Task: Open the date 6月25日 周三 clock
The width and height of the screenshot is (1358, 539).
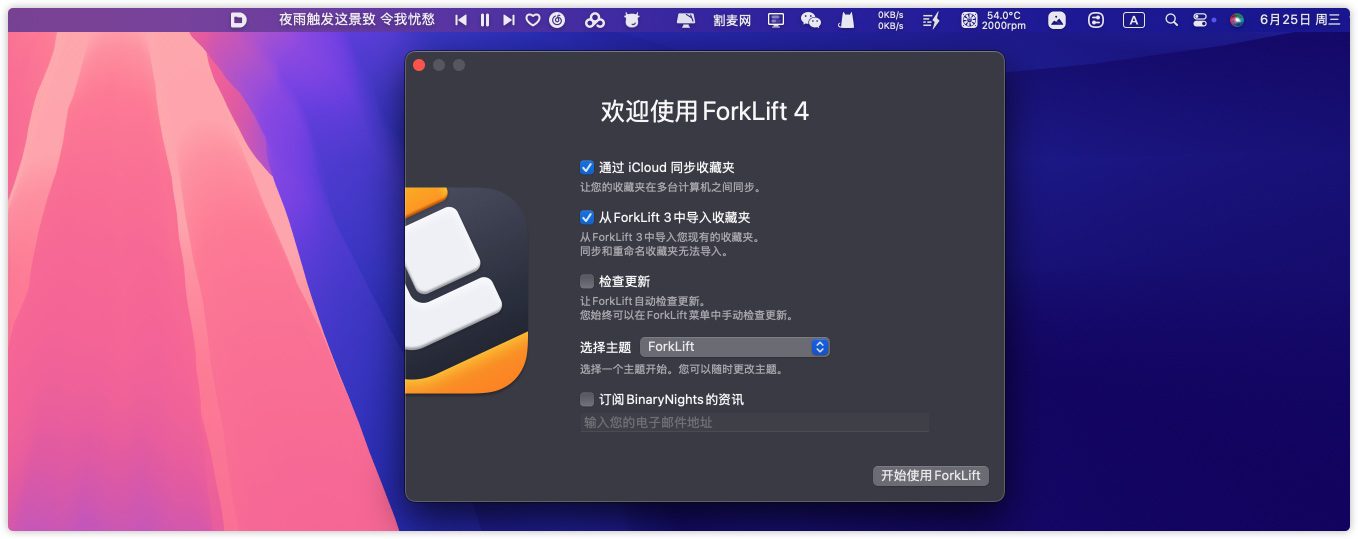Action: [x=1300, y=20]
